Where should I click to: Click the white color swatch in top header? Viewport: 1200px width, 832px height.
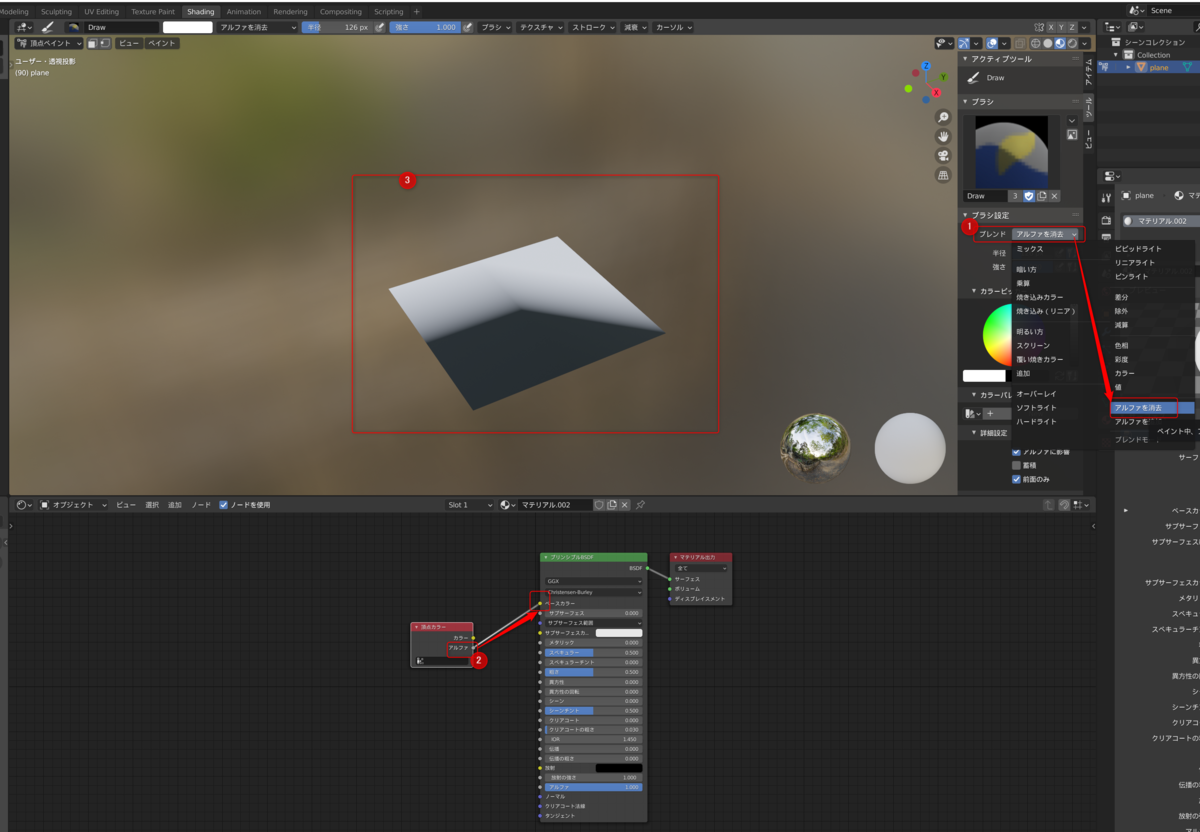click(188, 27)
